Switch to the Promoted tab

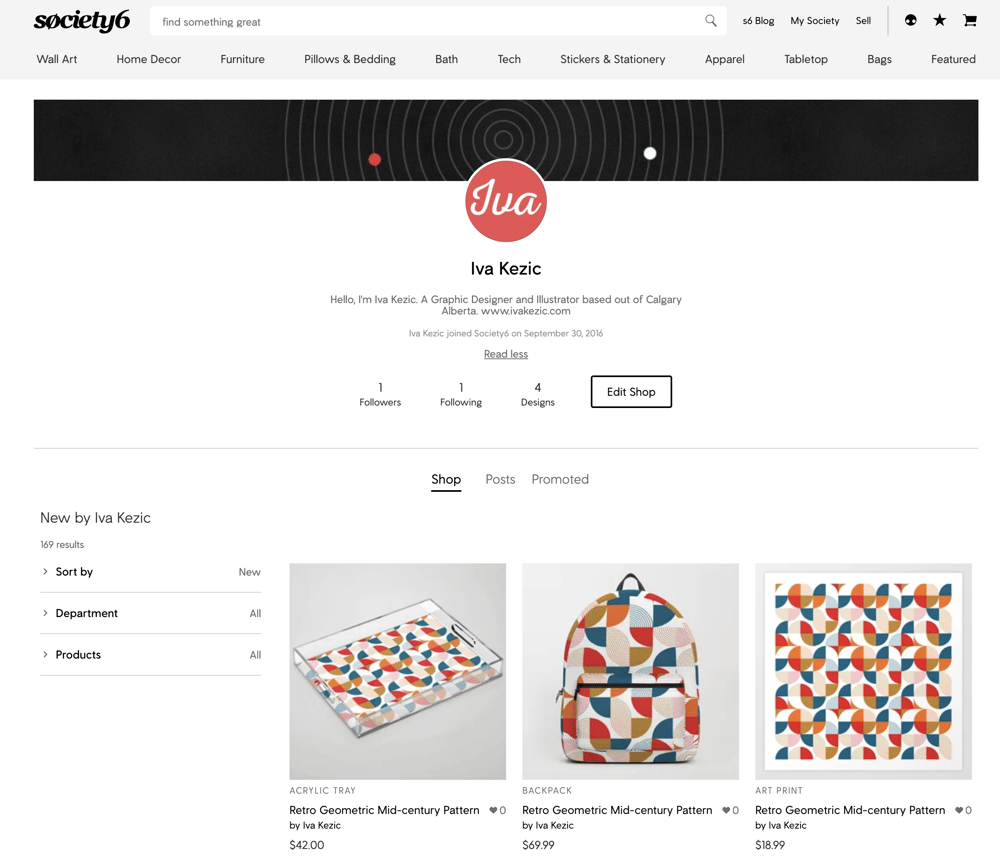coord(560,480)
